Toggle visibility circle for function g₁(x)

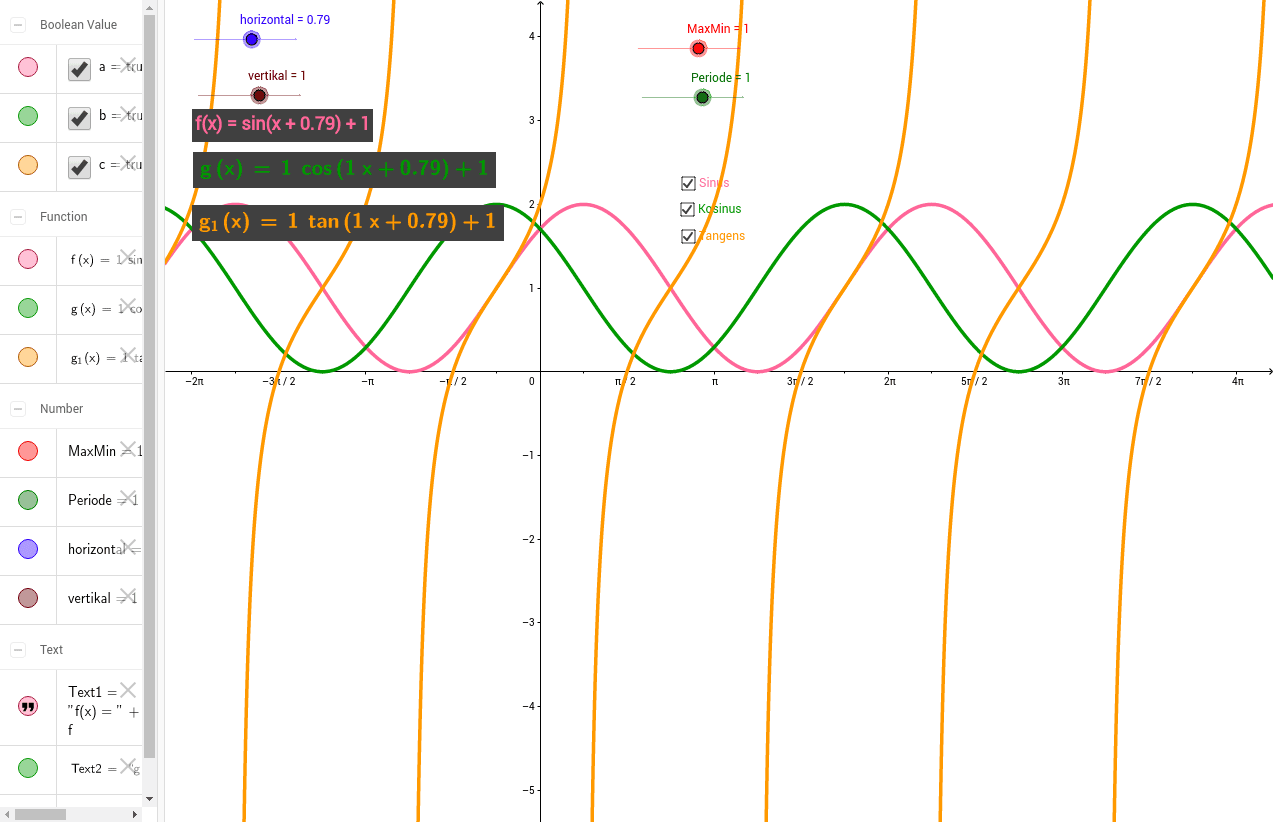point(28,358)
